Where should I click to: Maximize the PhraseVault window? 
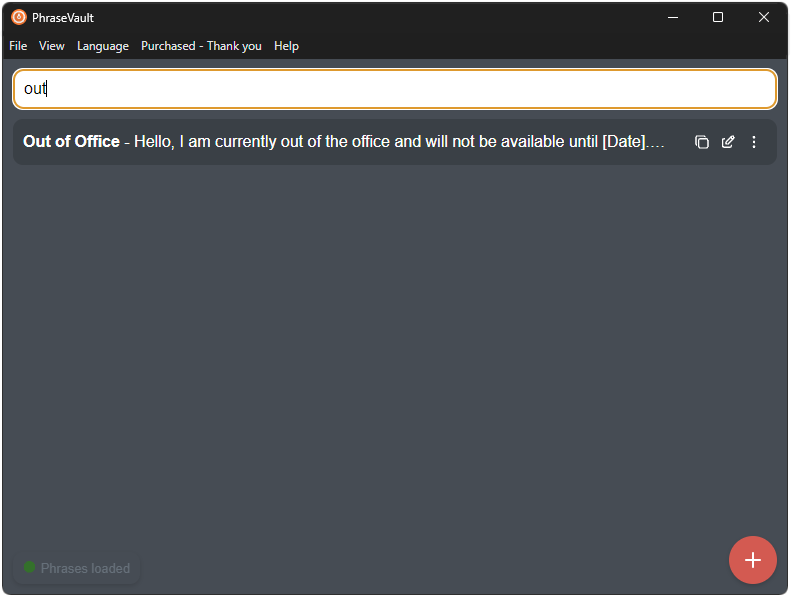tap(718, 18)
